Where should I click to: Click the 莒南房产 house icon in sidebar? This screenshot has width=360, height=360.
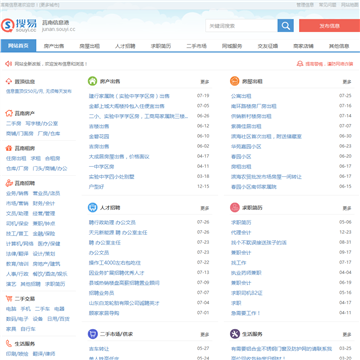pos(9,113)
